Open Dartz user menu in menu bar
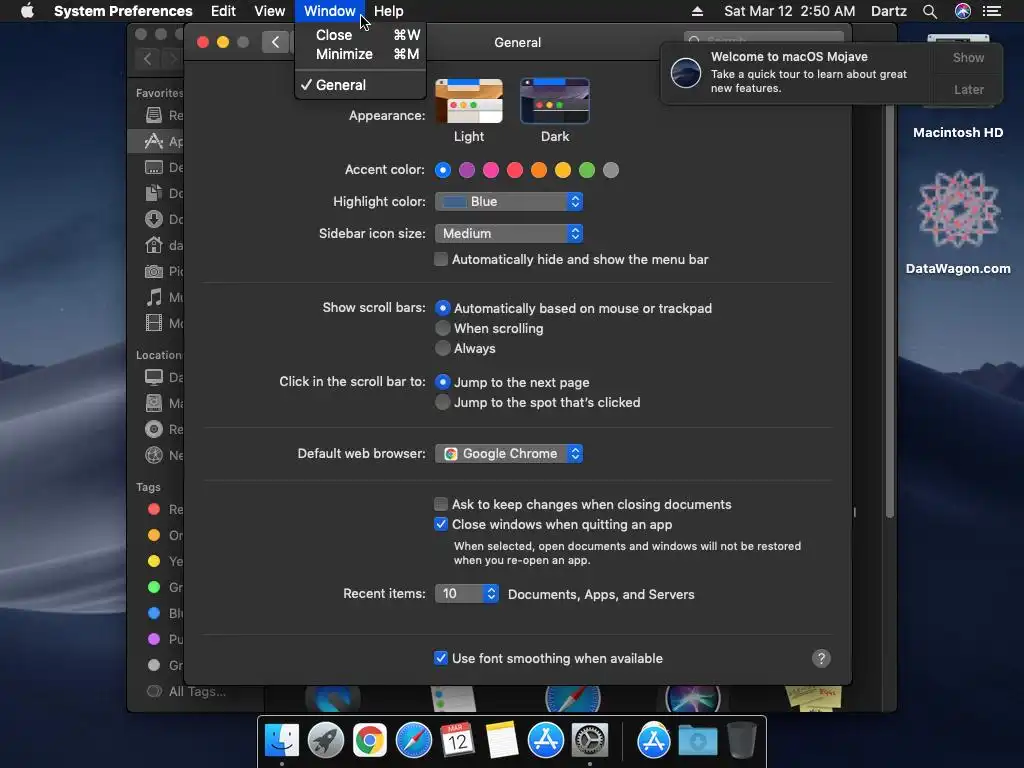This screenshot has height=768, width=1024. tap(888, 11)
